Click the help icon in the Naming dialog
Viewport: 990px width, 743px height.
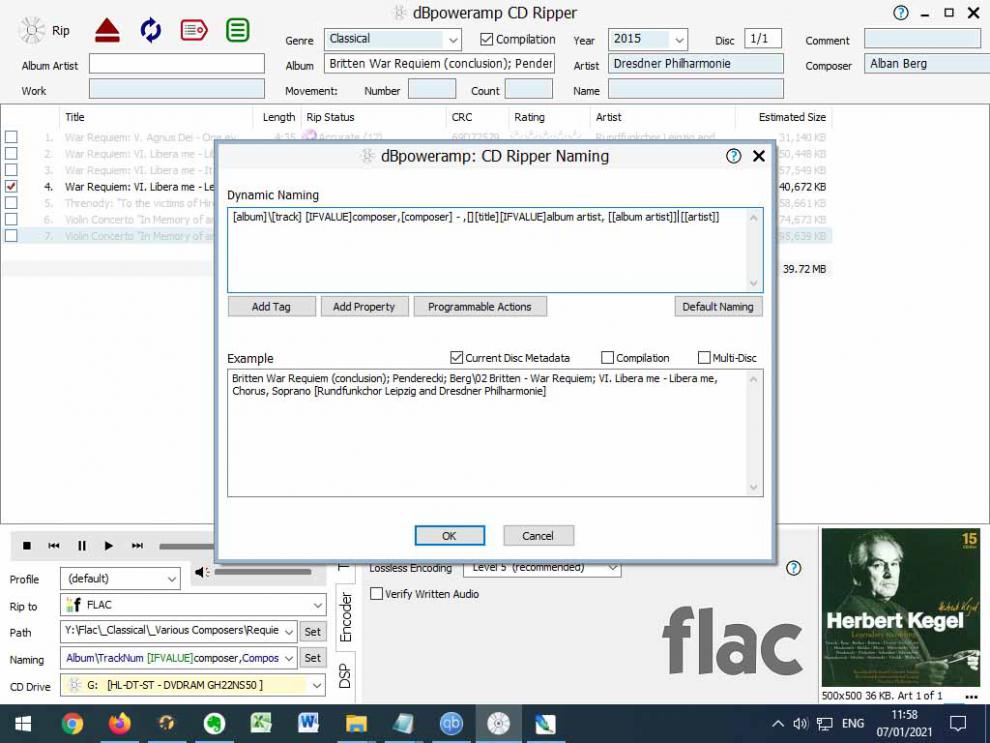click(733, 156)
